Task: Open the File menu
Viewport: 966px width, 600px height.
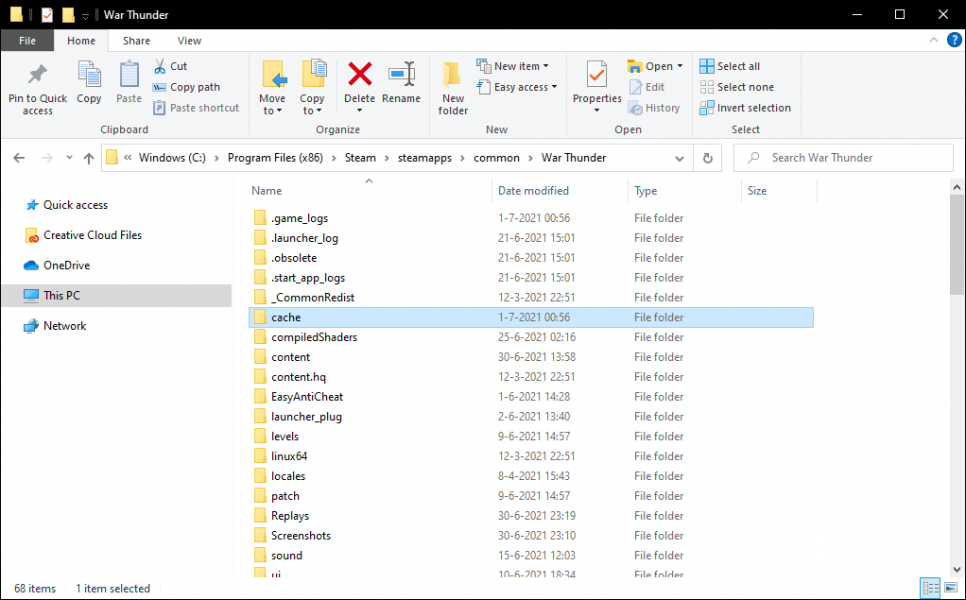Action: [27, 41]
